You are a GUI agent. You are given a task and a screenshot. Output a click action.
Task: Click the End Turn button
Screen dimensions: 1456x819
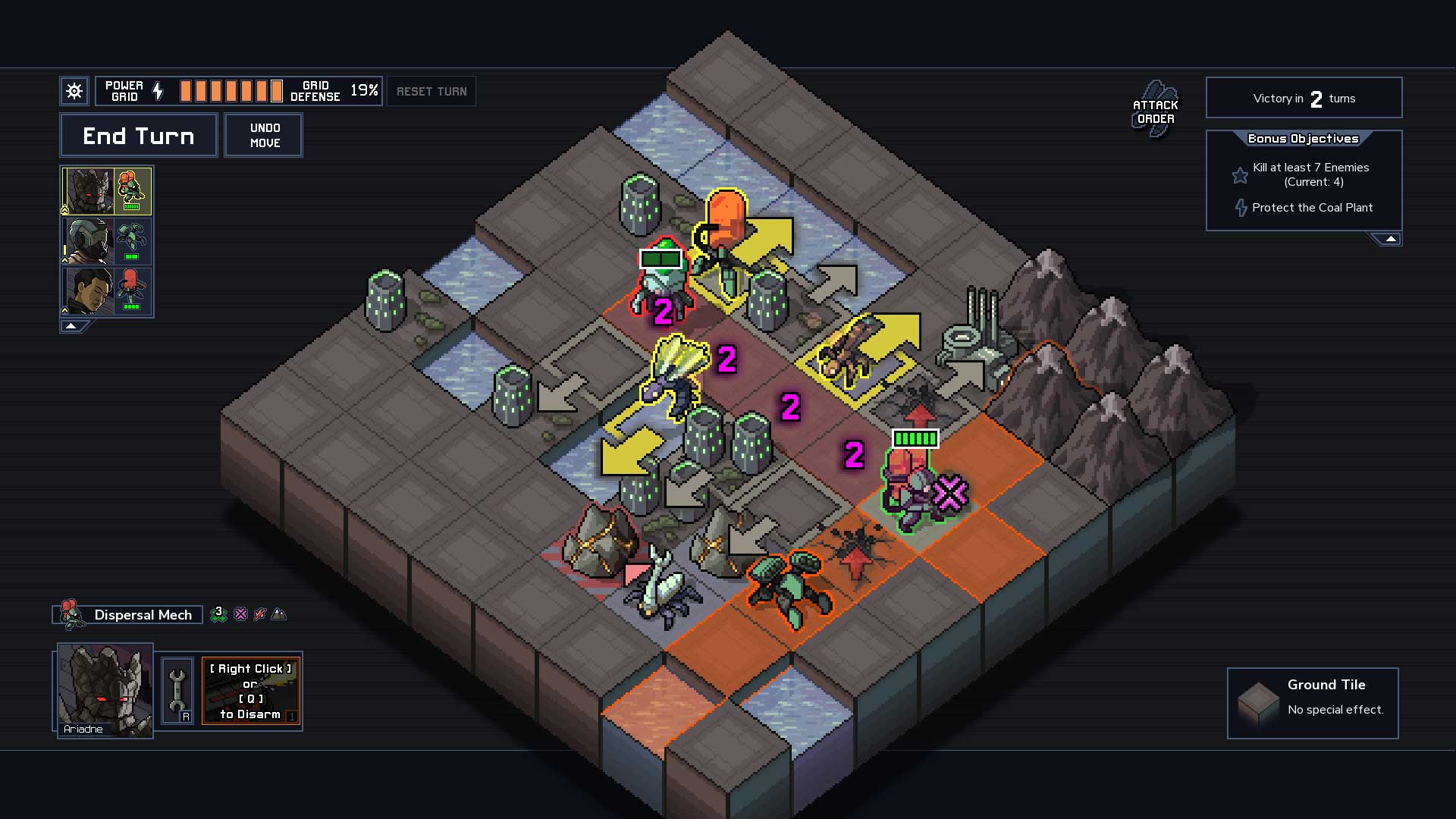(x=139, y=135)
